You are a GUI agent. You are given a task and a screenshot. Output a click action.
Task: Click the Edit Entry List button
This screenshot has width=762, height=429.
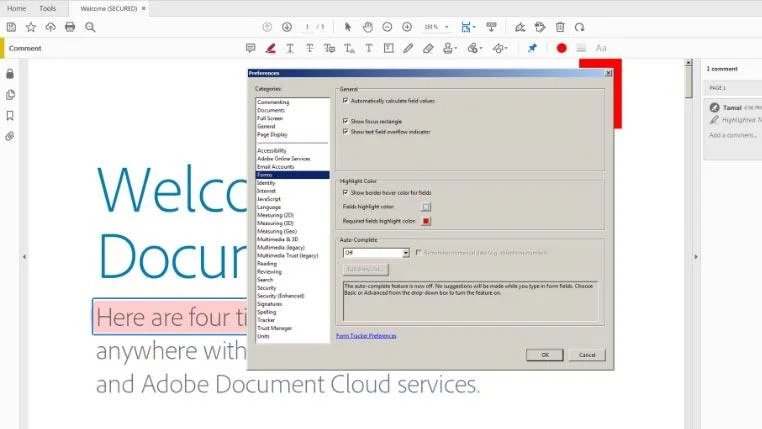[x=366, y=269]
